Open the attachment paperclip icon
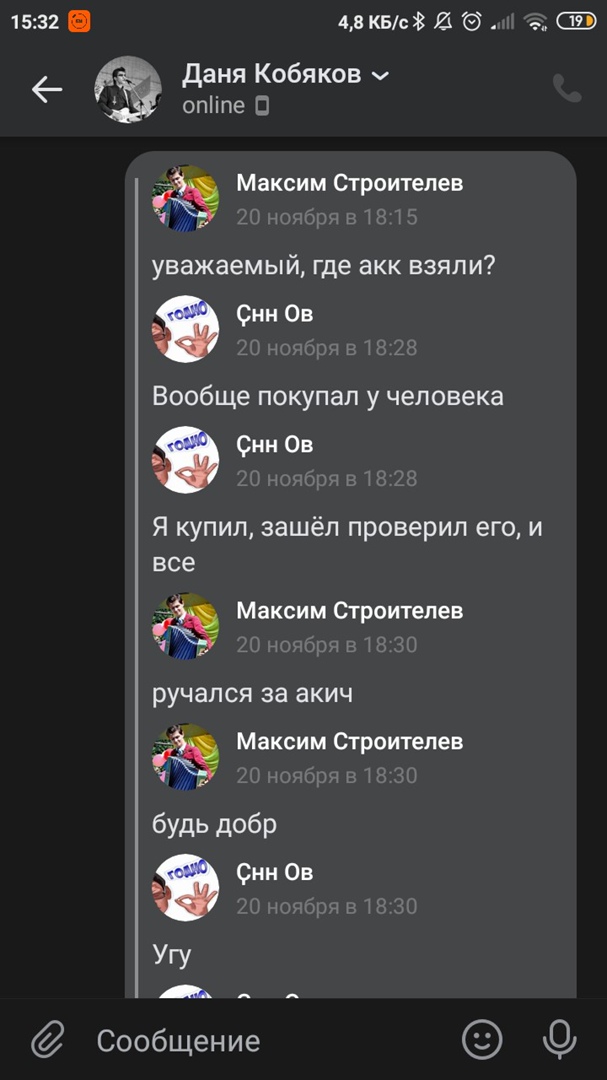 pos(48,1040)
